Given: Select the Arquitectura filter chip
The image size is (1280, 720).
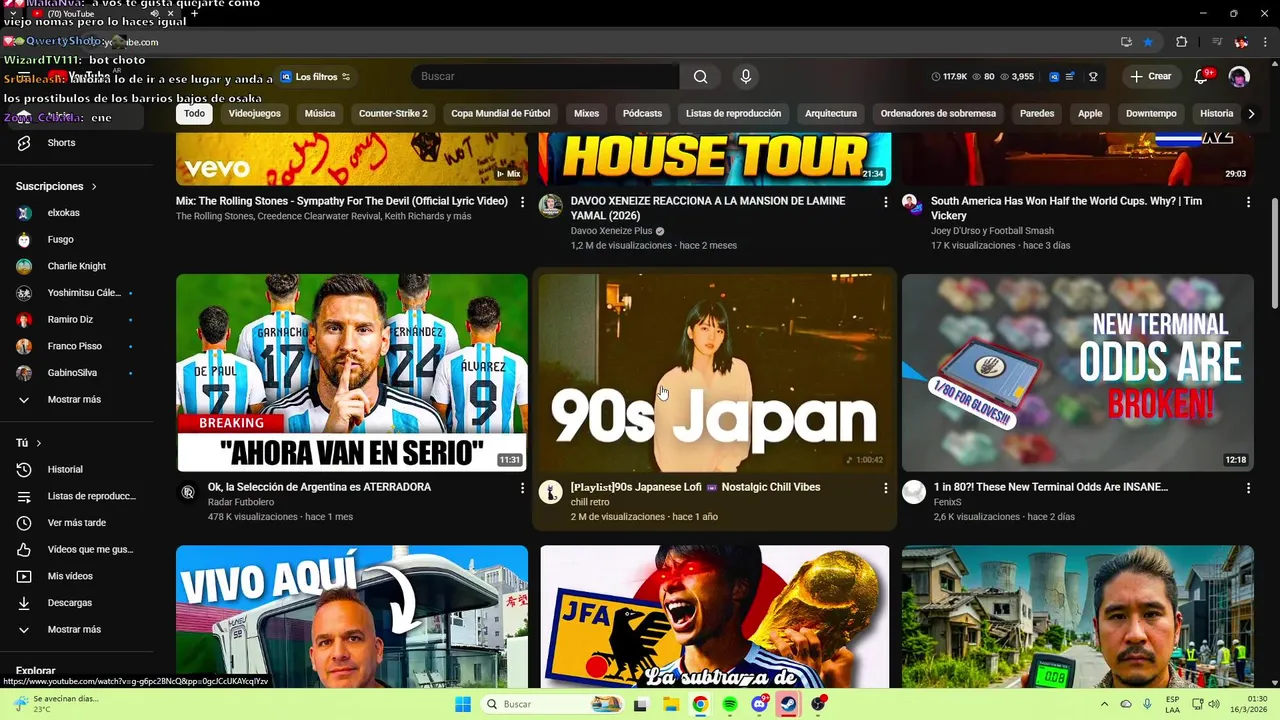Looking at the screenshot, I should [831, 114].
